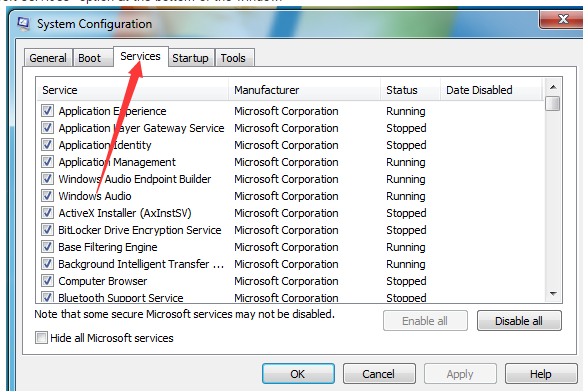Toggle Computer Browser checkbox
The width and height of the screenshot is (583, 391).
point(47,281)
